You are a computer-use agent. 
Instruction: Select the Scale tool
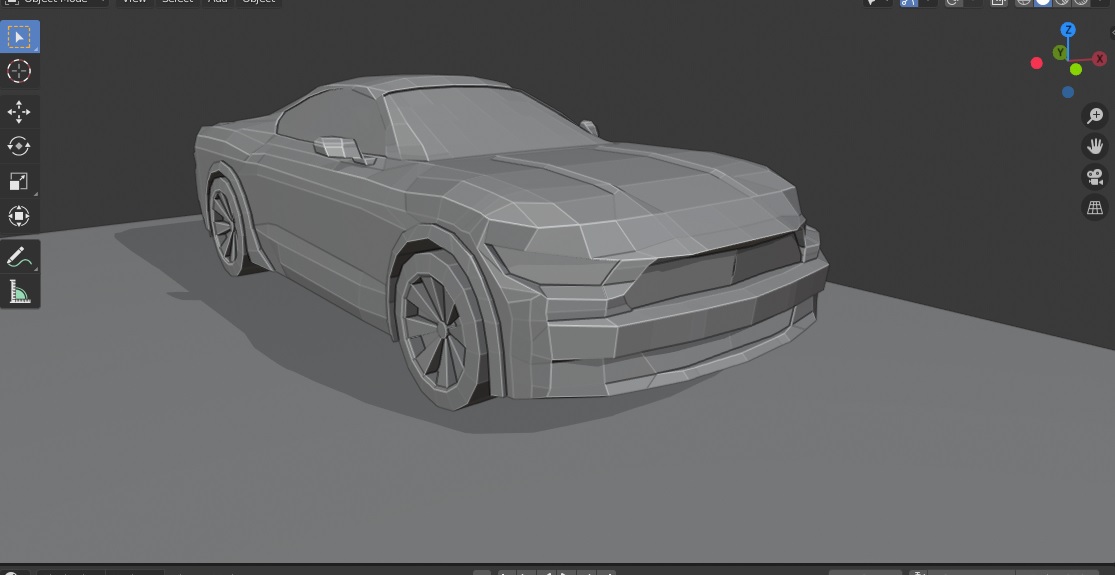click(x=19, y=181)
